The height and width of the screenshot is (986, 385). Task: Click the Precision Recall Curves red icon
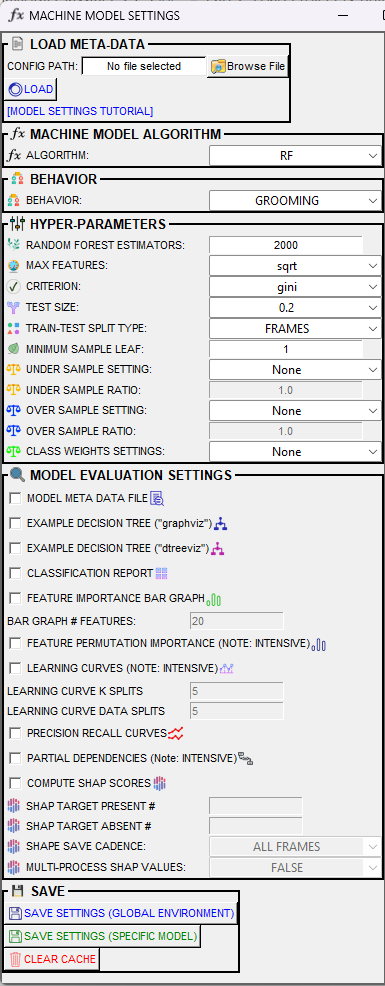point(175,733)
